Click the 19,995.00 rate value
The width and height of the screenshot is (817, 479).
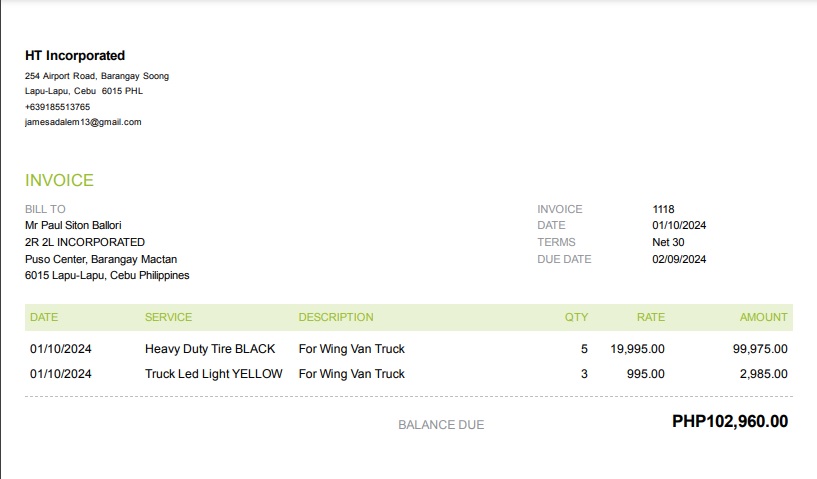coord(637,349)
